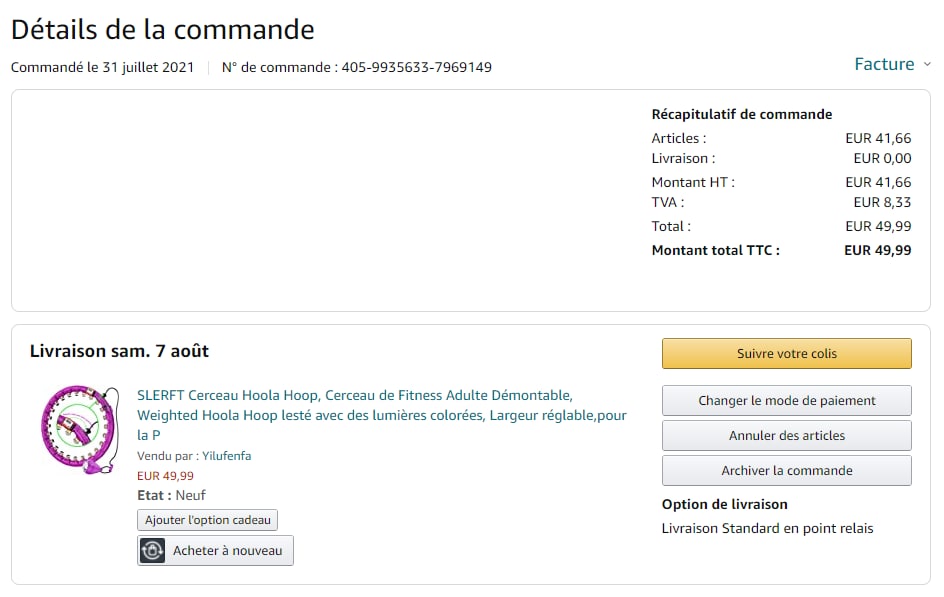Click the circular buy-again arrows icon
The width and height of the screenshot is (944, 597).
coord(152,551)
